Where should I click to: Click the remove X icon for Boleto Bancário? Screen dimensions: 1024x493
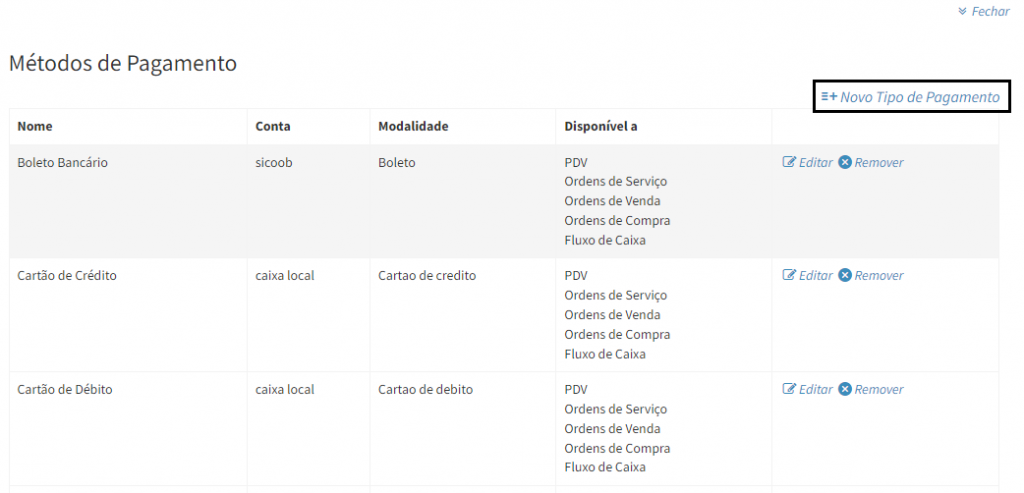pyautogui.click(x=845, y=162)
